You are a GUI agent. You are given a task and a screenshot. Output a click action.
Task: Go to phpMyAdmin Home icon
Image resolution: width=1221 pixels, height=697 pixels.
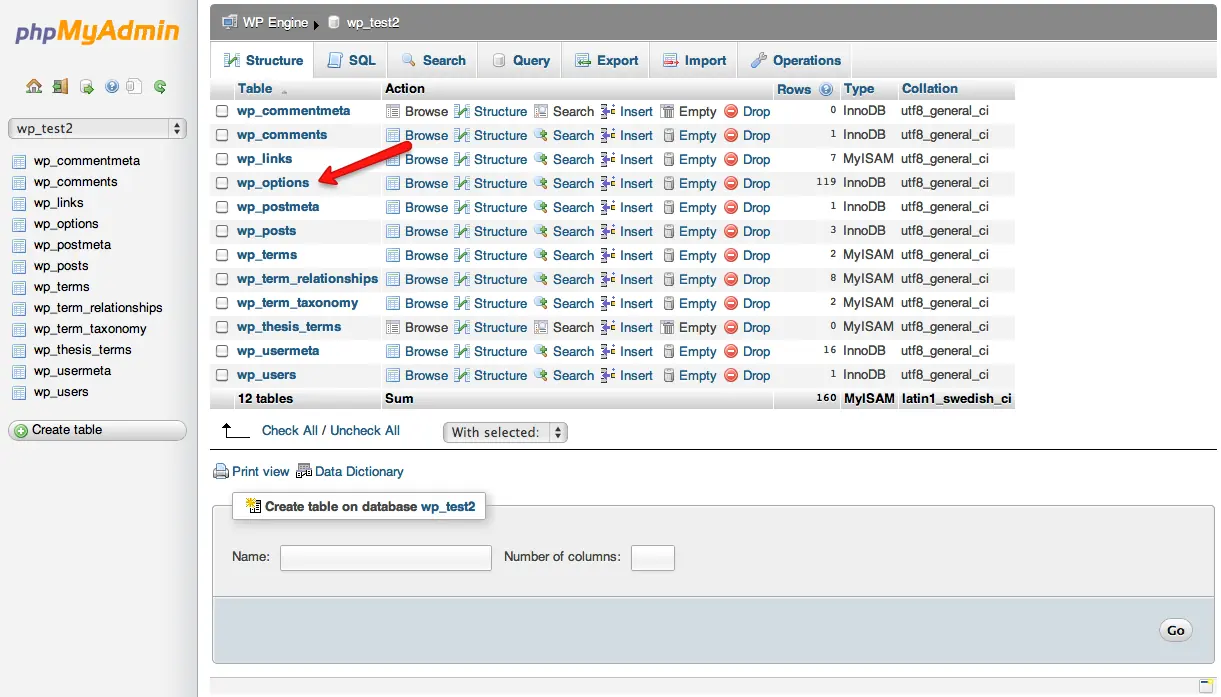(x=34, y=87)
